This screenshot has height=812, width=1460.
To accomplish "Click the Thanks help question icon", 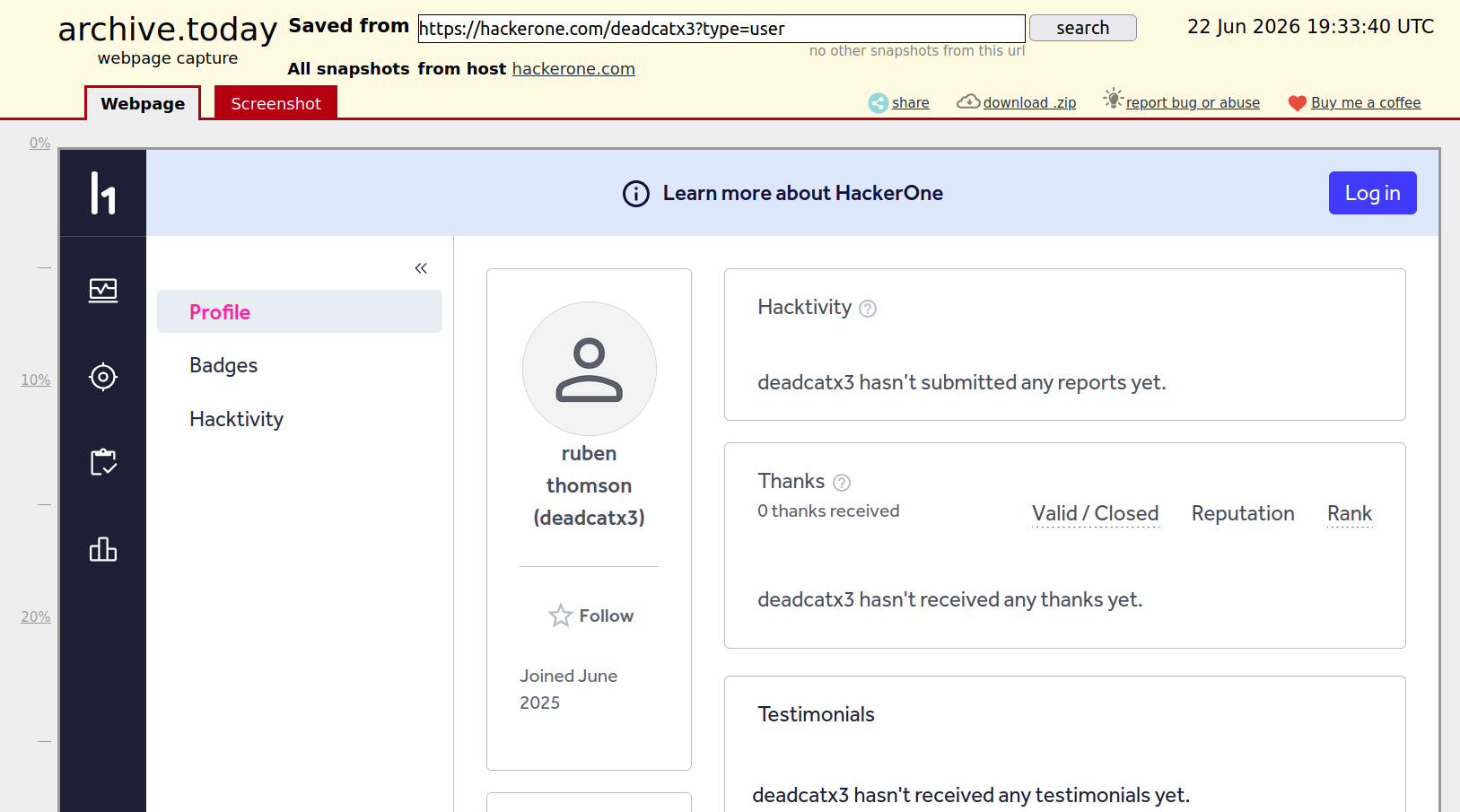I will pyautogui.click(x=842, y=483).
